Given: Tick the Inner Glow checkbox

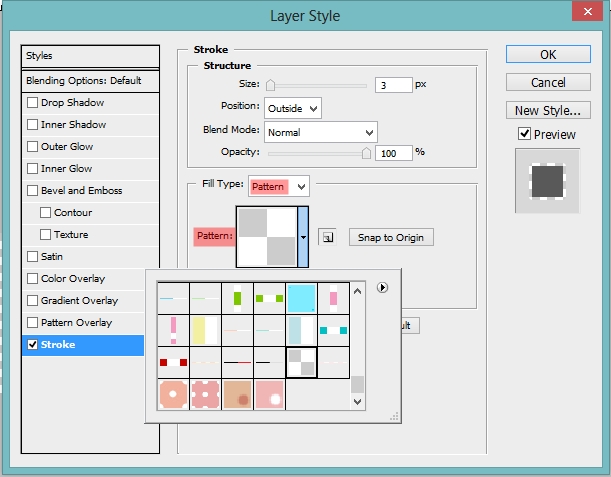Looking at the screenshot, I should point(32,168).
